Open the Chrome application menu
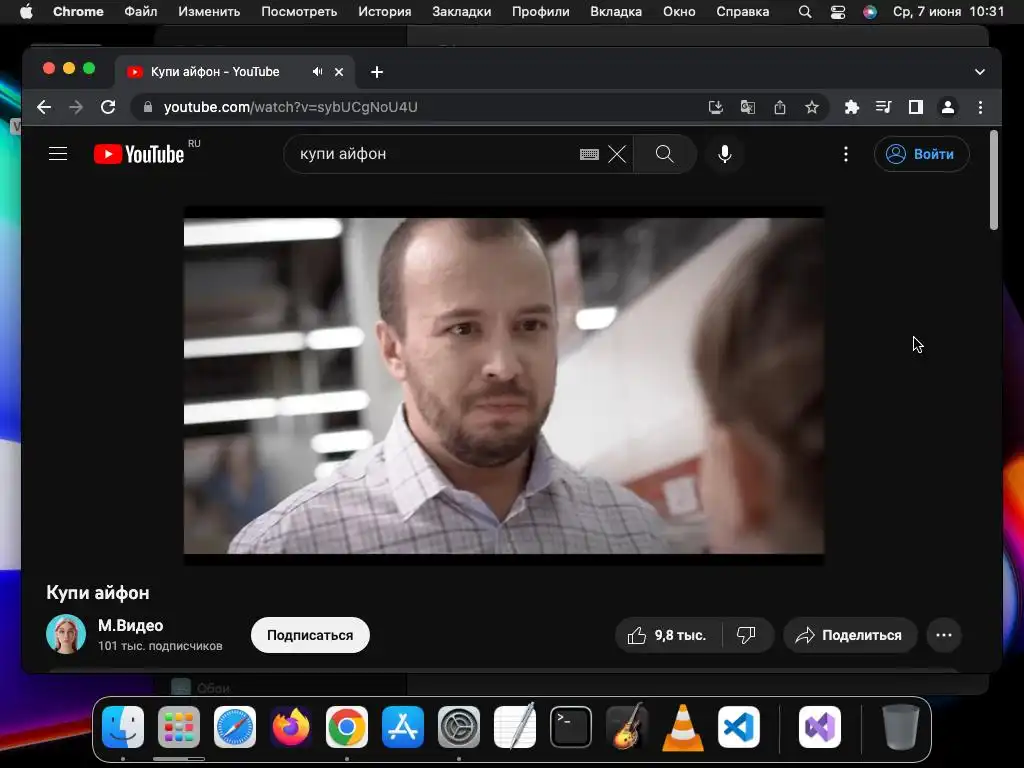The width and height of the screenshot is (1024, 768). click(x=78, y=12)
